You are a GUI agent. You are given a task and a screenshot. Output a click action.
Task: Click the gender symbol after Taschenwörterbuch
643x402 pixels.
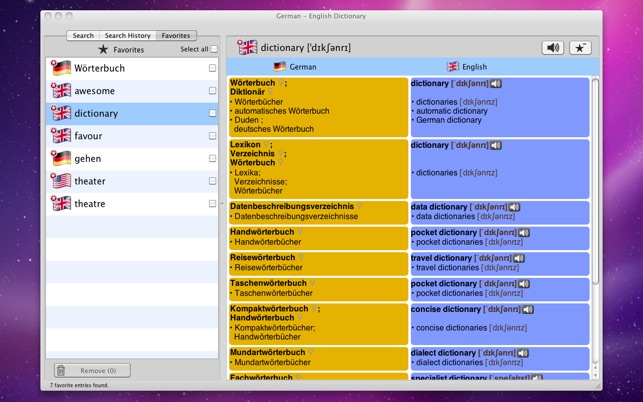tap(312, 283)
